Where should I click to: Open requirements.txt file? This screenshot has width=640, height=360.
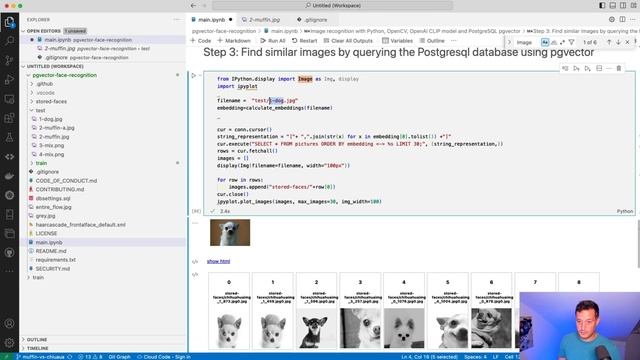click(56, 260)
